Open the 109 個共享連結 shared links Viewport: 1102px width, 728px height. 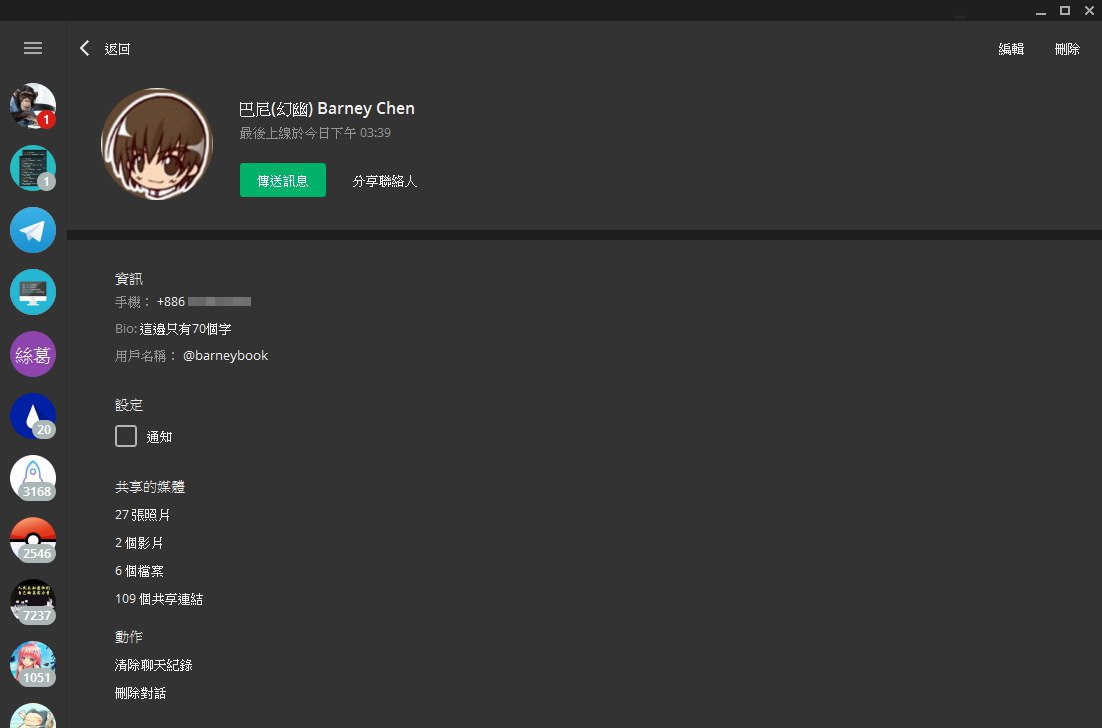[x=159, y=599]
